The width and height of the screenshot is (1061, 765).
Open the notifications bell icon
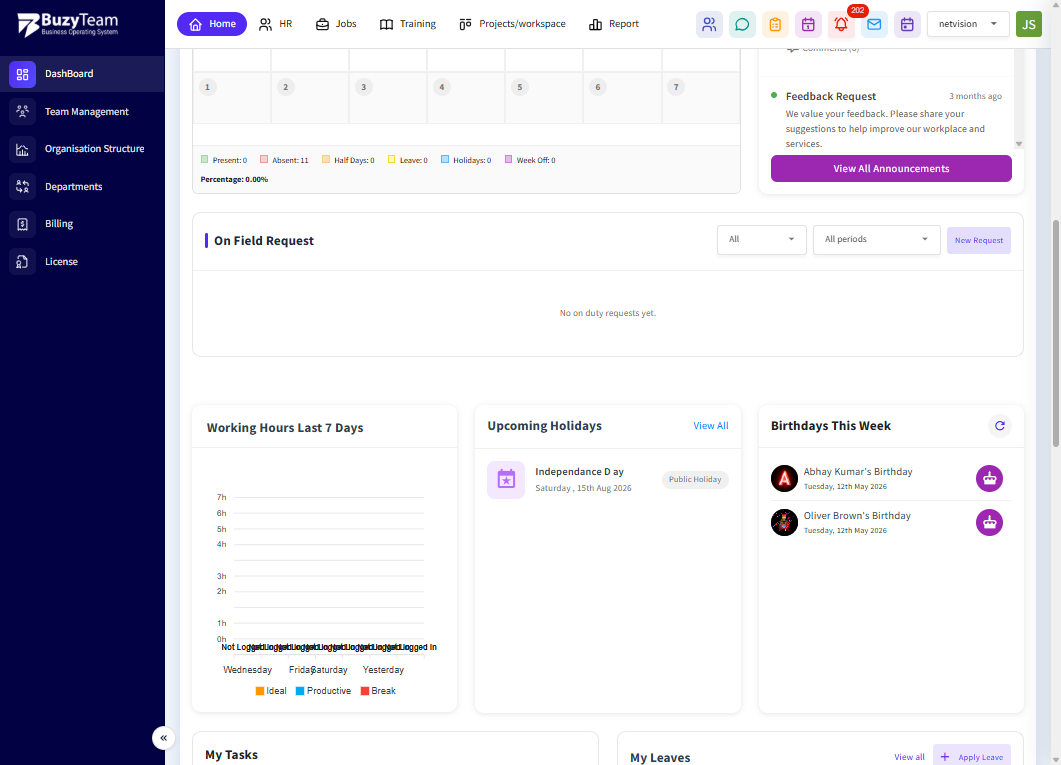(x=841, y=24)
